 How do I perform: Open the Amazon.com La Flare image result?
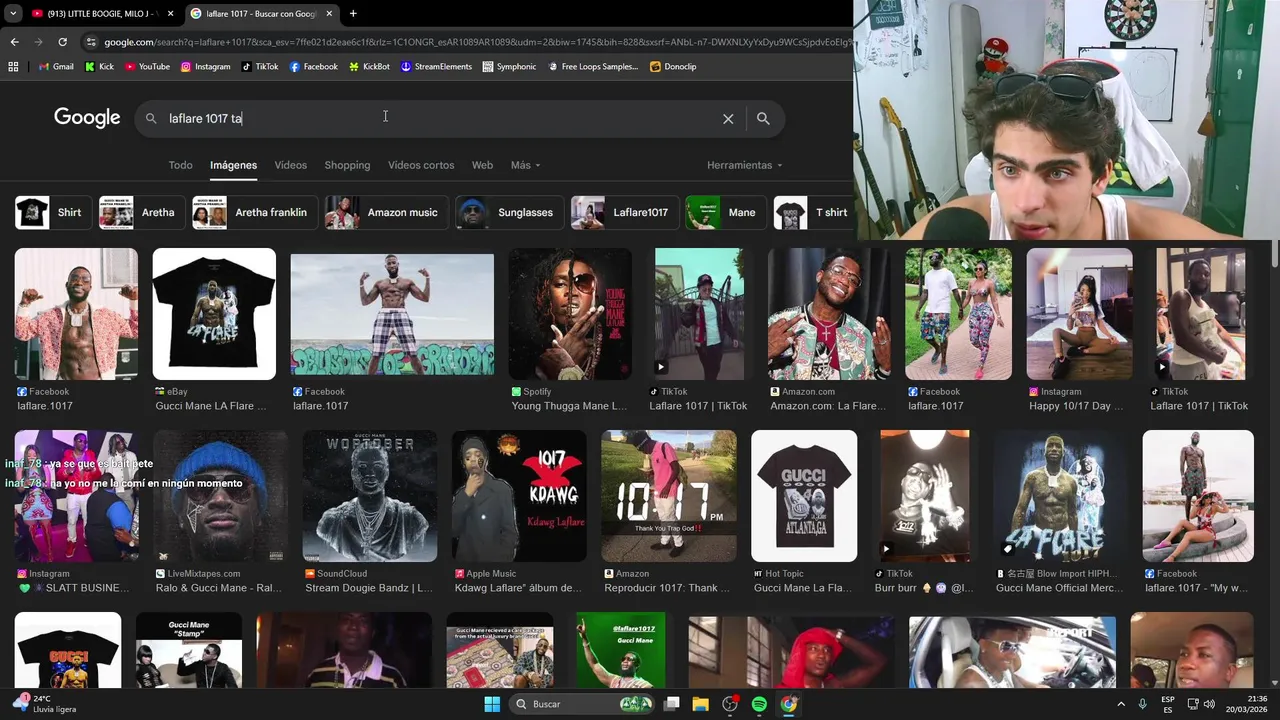(x=829, y=314)
